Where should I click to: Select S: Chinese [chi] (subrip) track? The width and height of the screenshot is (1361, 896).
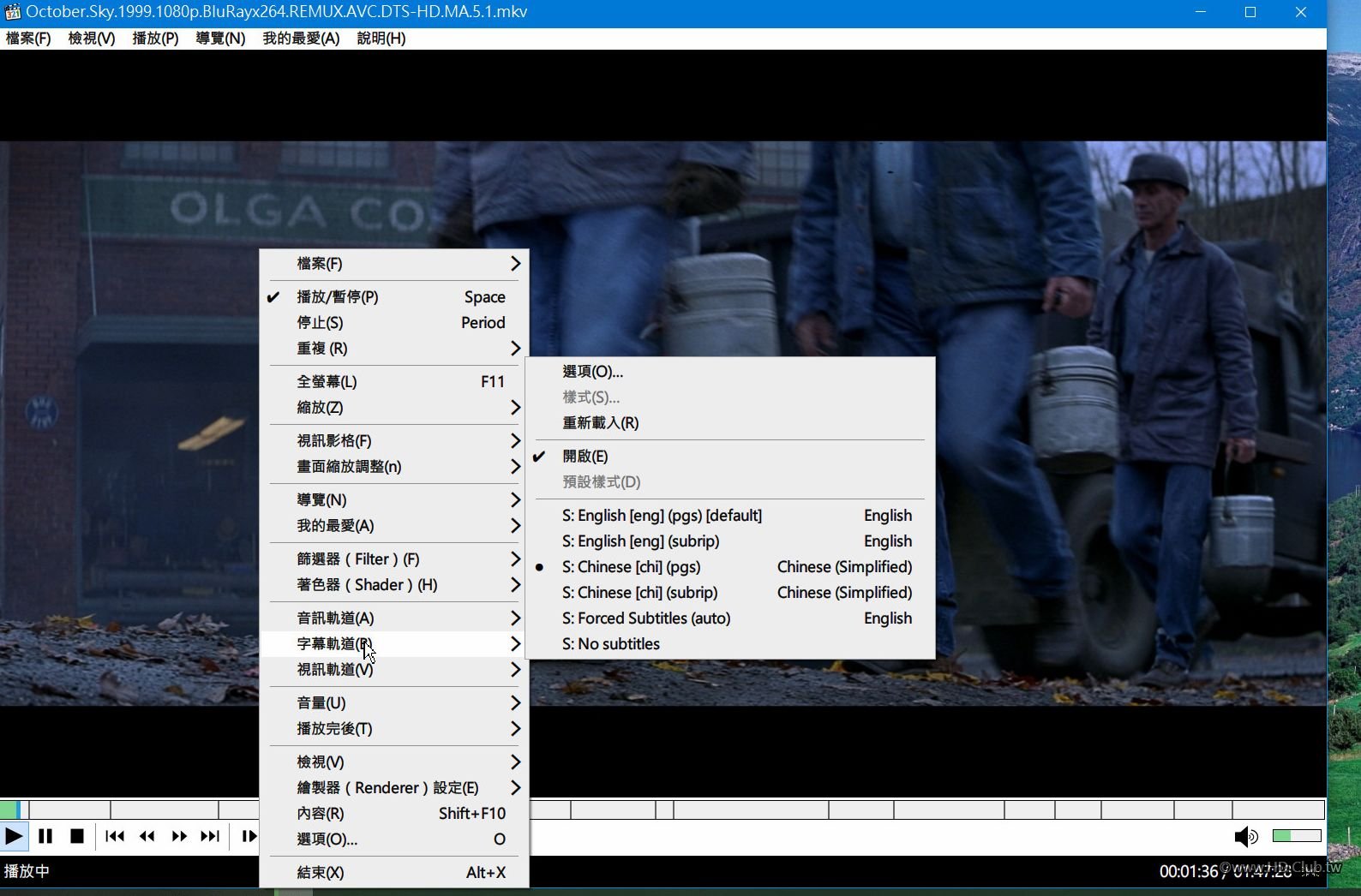[x=730, y=593]
